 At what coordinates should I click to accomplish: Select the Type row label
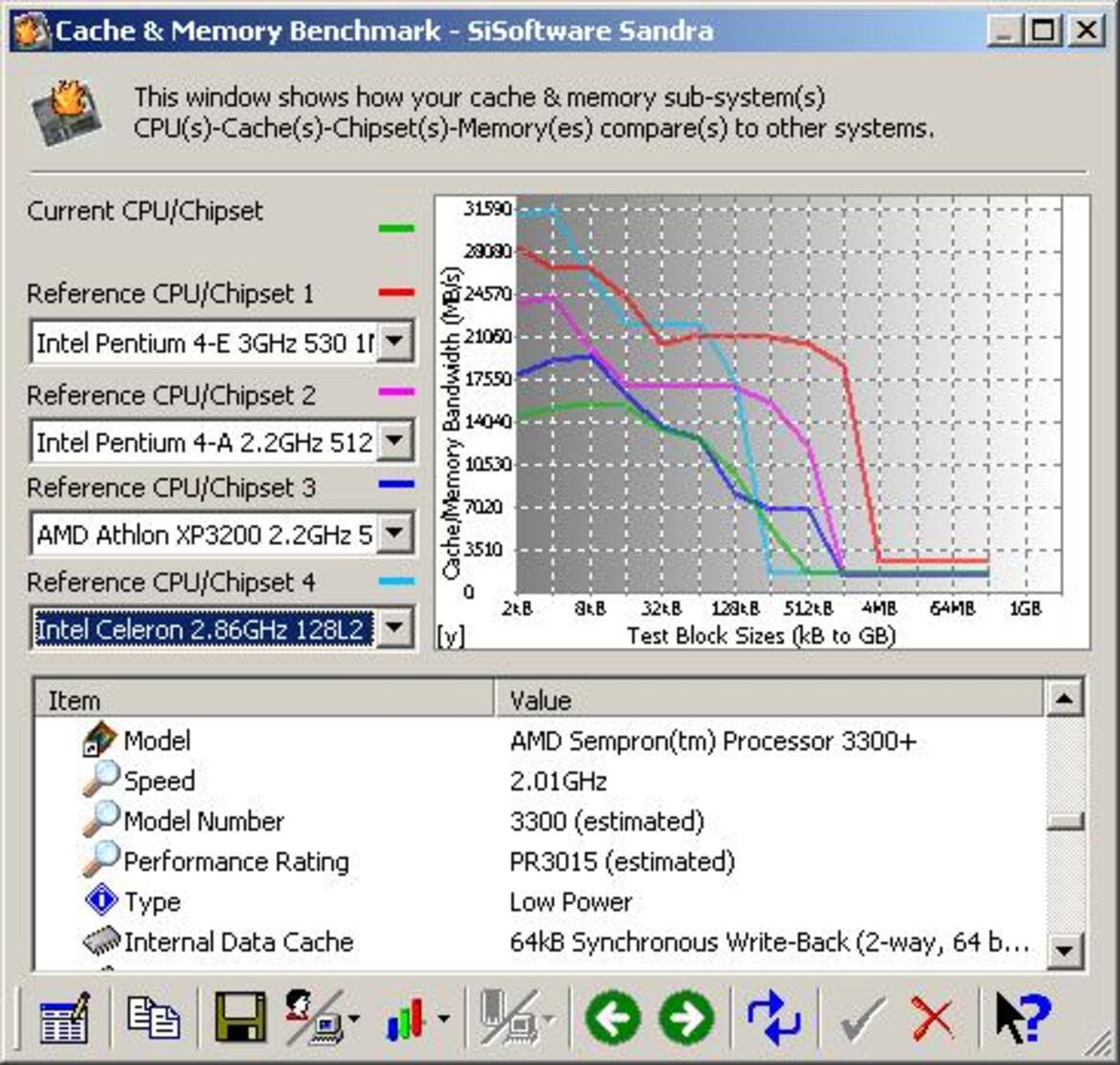(152, 902)
